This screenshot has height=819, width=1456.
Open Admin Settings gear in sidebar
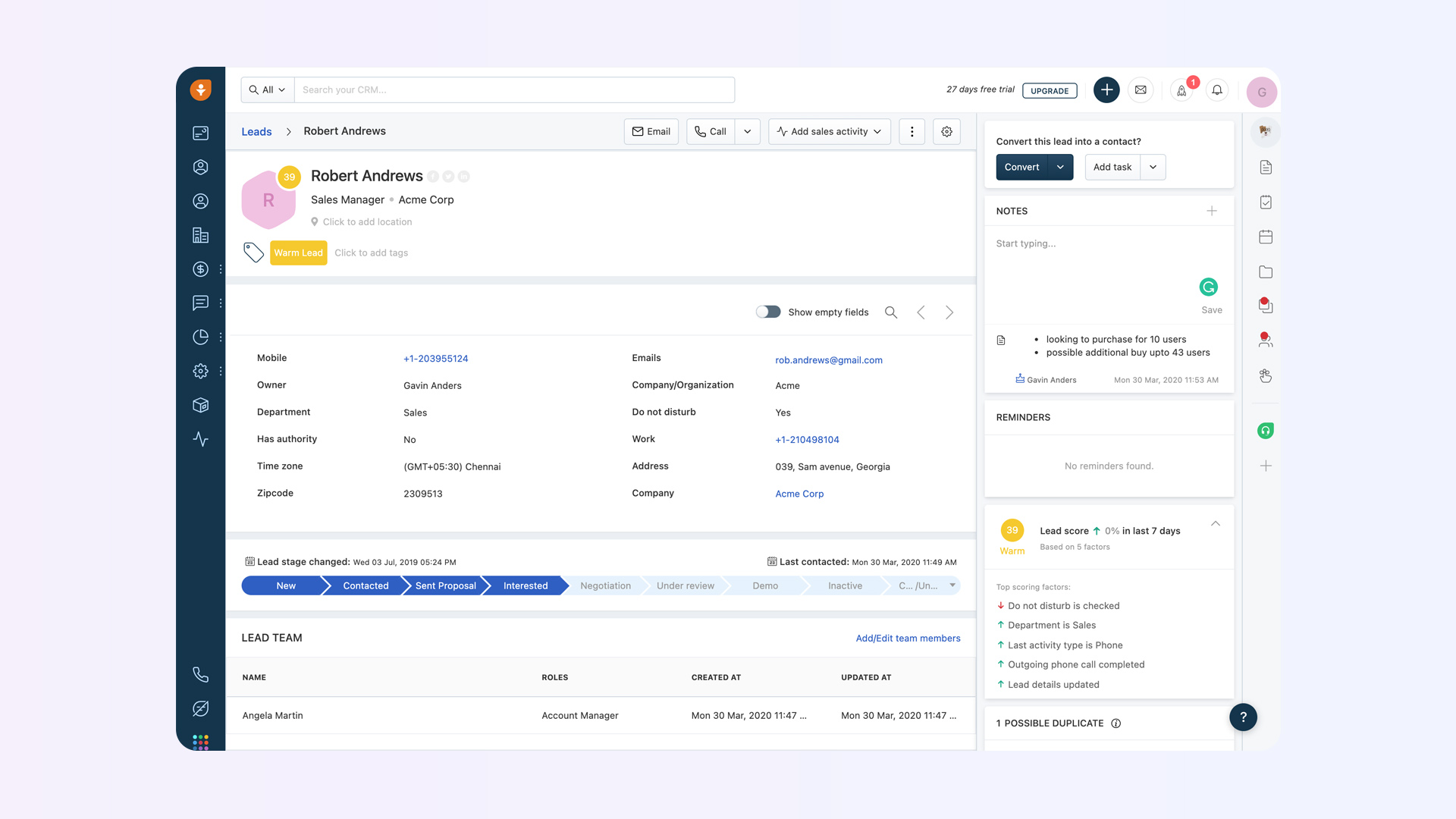point(200,372)
